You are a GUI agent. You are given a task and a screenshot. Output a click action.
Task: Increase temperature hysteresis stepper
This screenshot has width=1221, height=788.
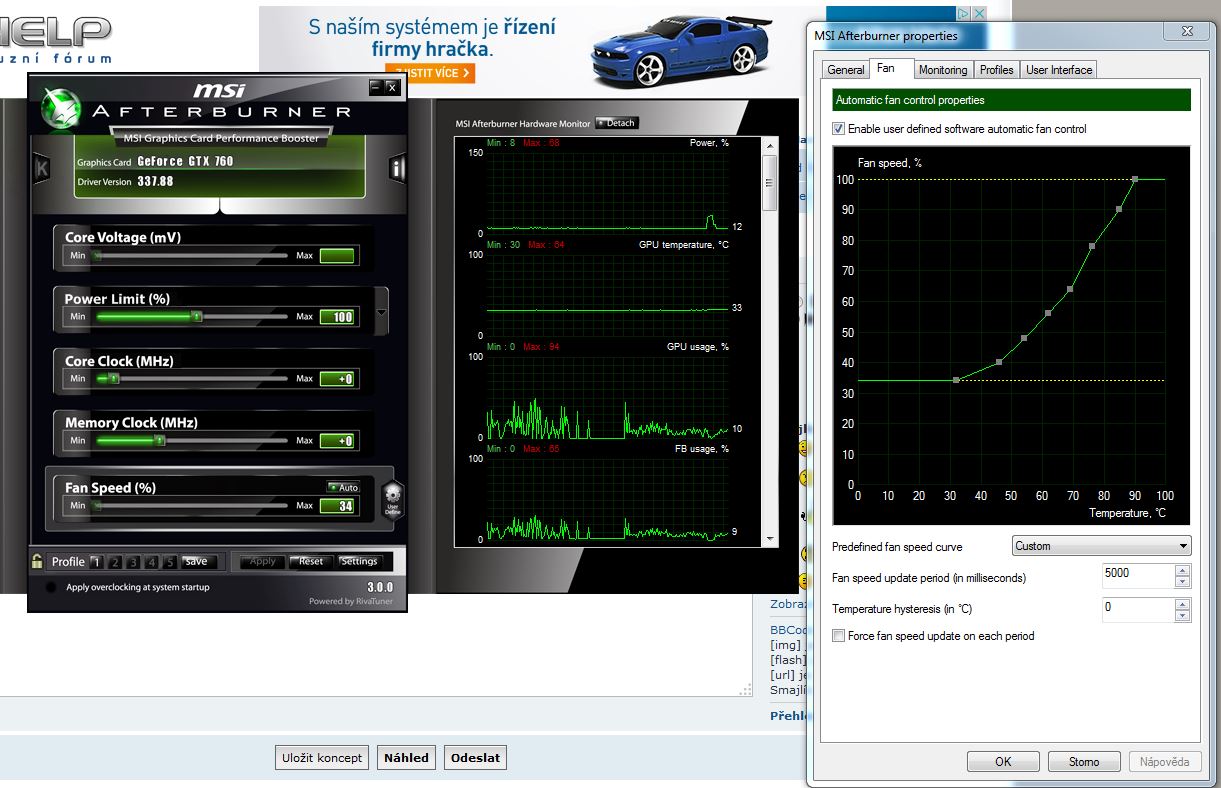tap(1183, 603)
